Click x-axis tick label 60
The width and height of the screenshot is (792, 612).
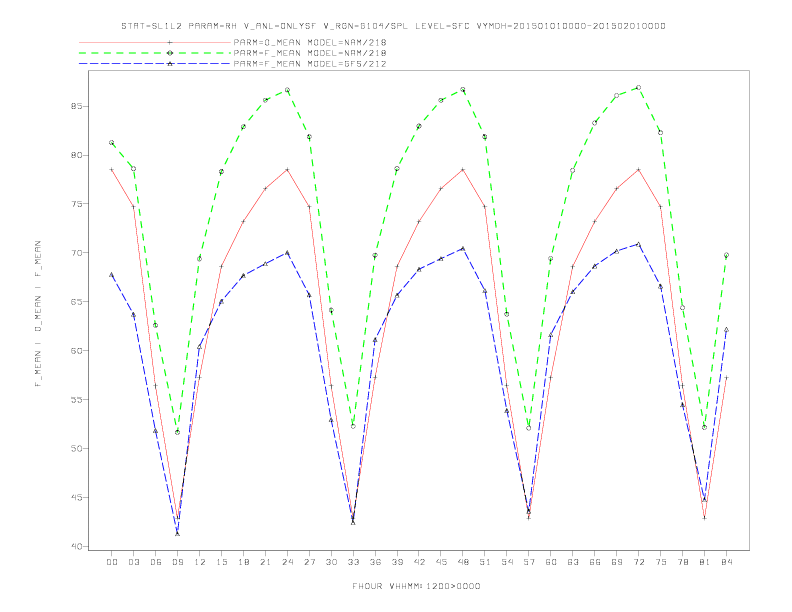click(551, 562)
